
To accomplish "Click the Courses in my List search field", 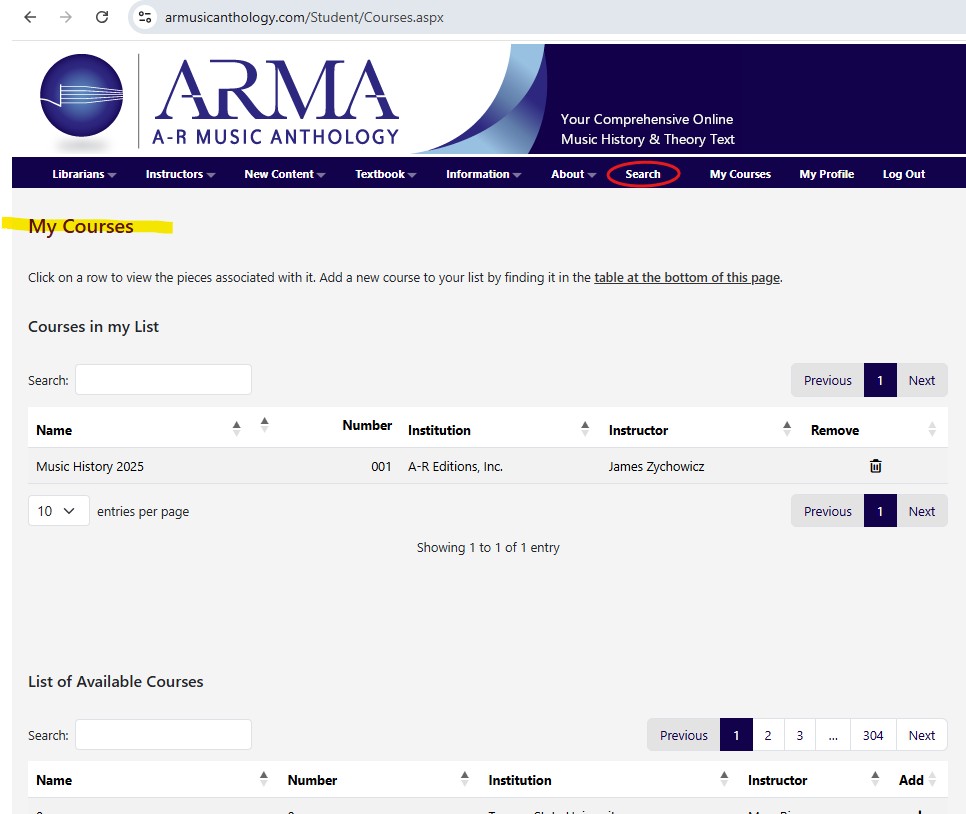I will pyautogui.click(x=163, y=380).
